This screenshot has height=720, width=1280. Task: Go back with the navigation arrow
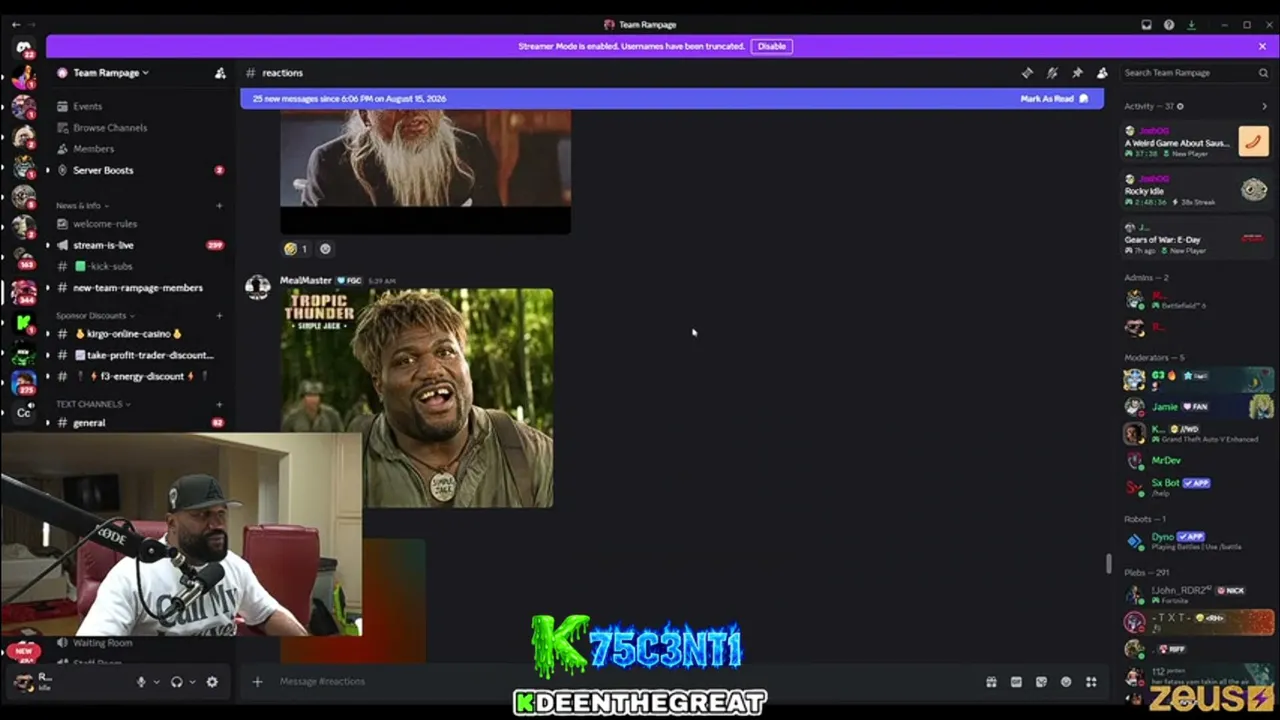point(15,24)
